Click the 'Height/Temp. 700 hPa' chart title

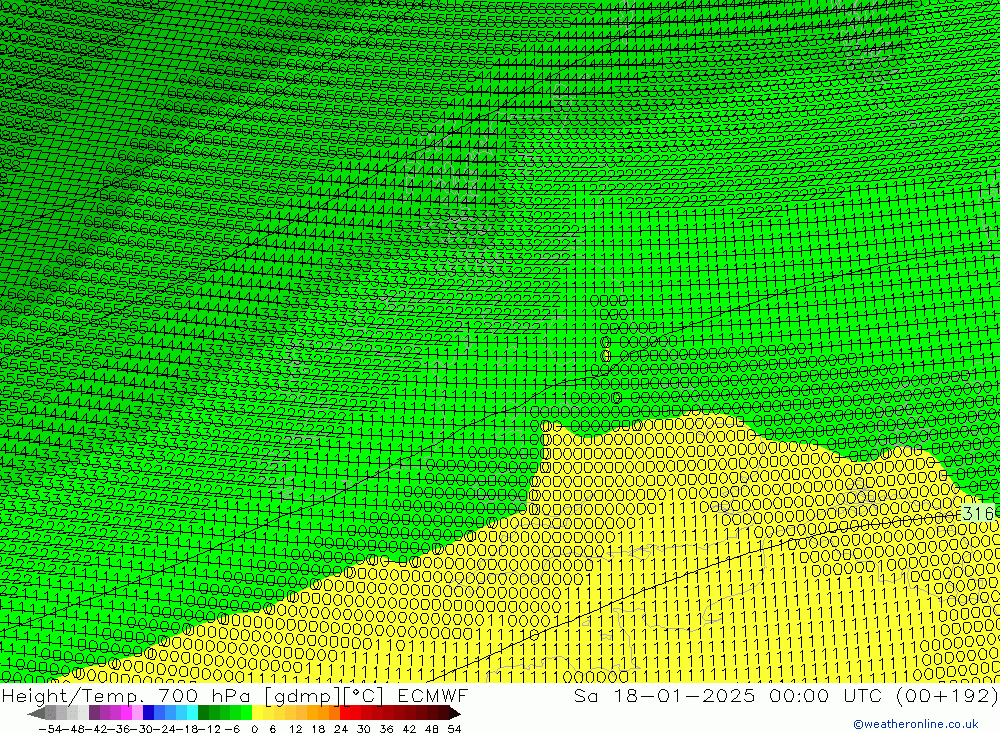(127, 695)
